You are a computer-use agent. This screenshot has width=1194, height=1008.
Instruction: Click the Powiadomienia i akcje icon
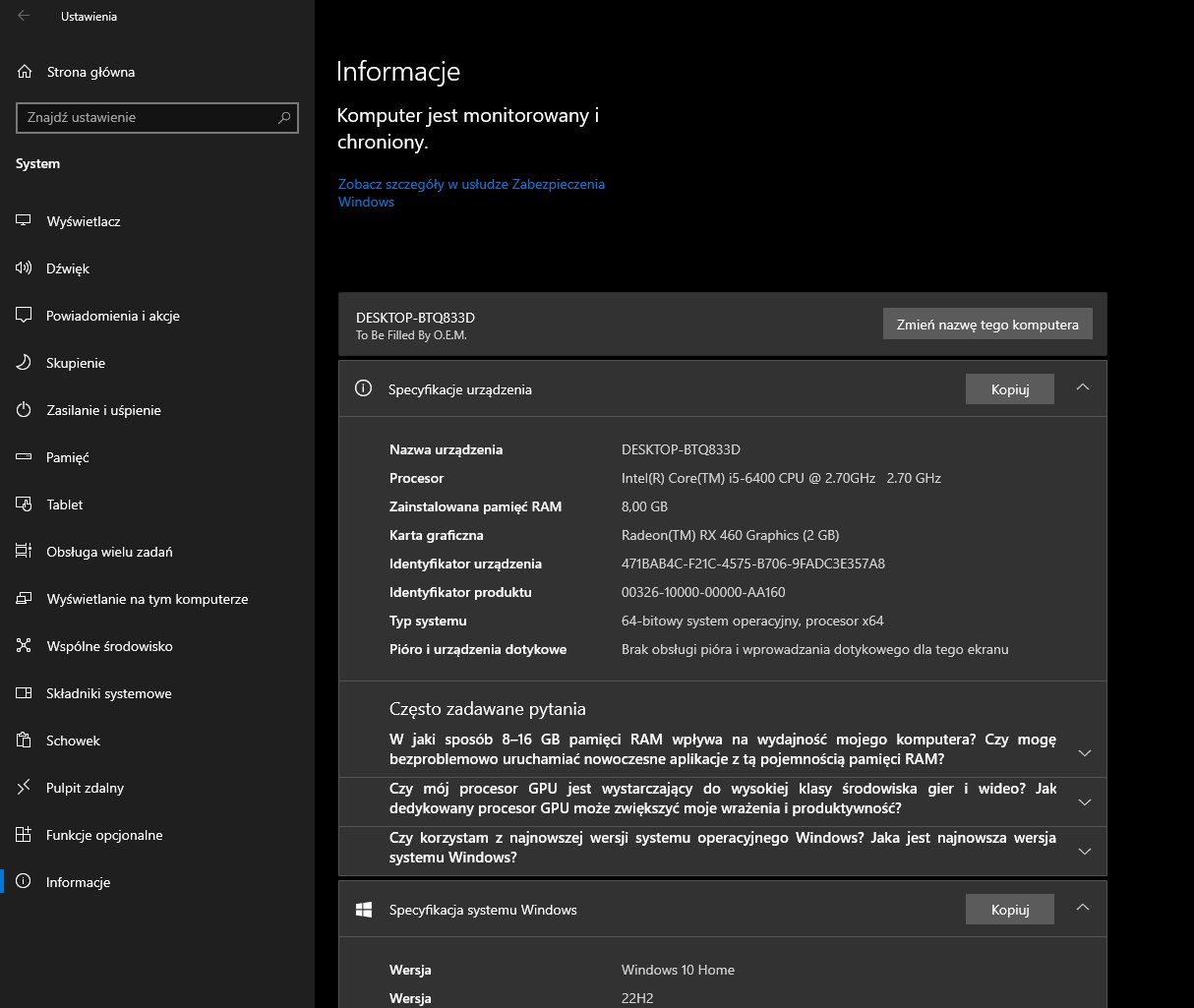(25, 316)
